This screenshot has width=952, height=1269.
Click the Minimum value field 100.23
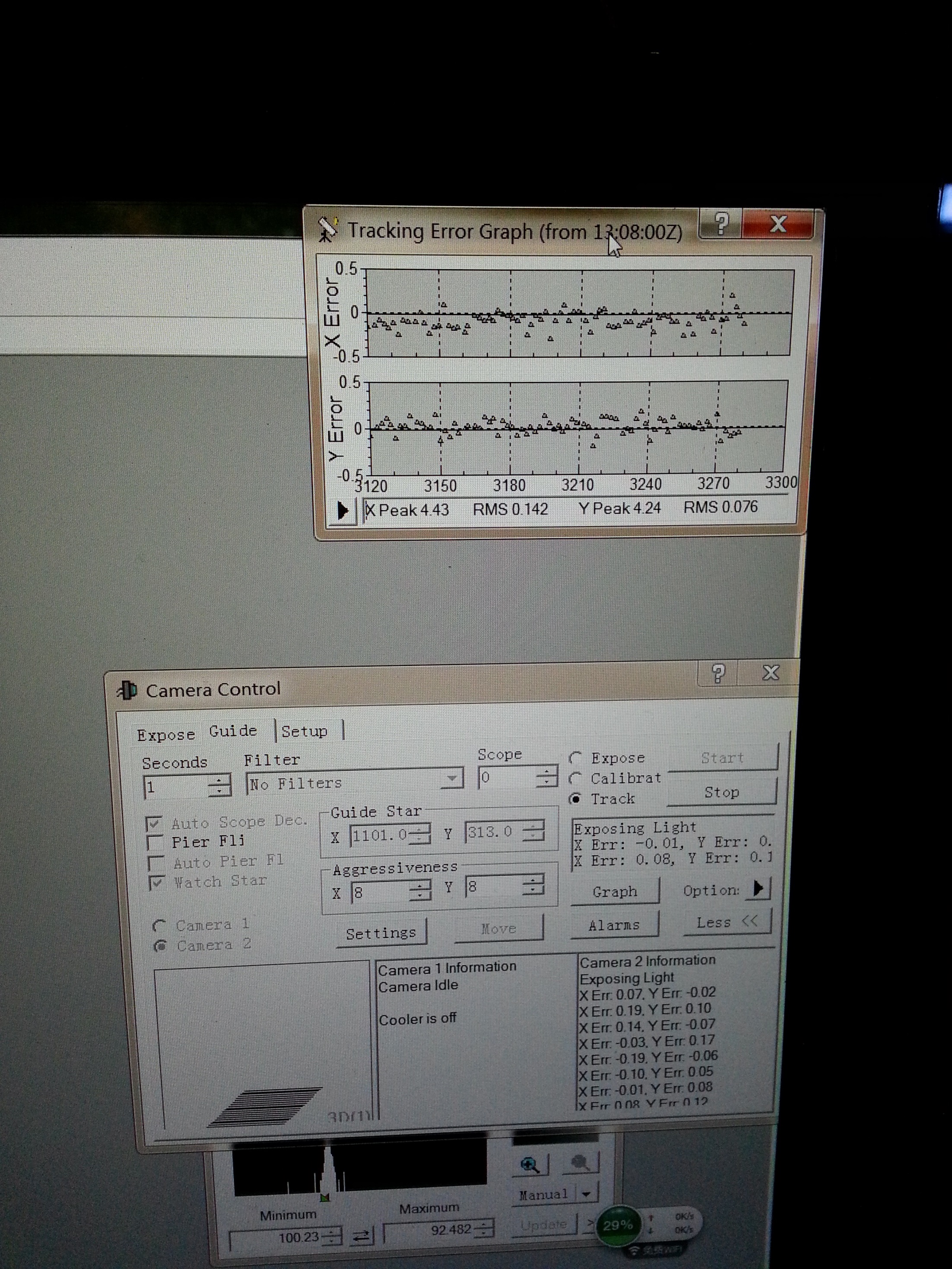[276, 1237]
